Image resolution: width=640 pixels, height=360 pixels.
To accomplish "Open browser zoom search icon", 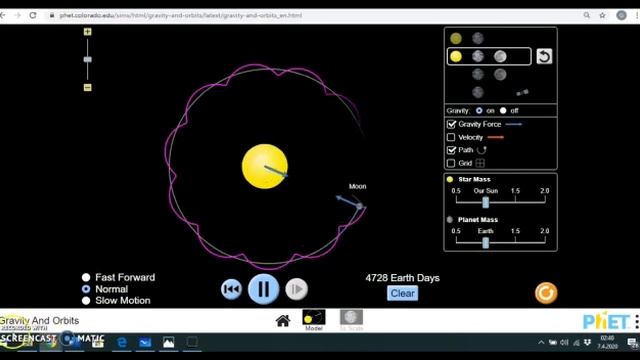I will [587, 15].
